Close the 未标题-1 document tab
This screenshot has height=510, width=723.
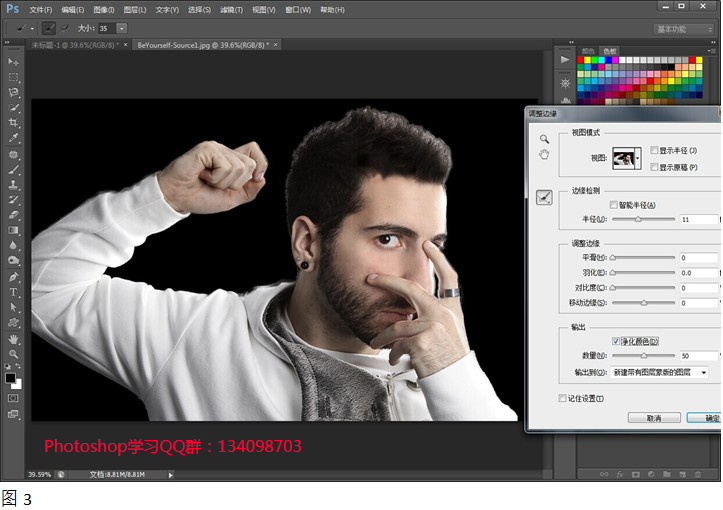[125, 45]
